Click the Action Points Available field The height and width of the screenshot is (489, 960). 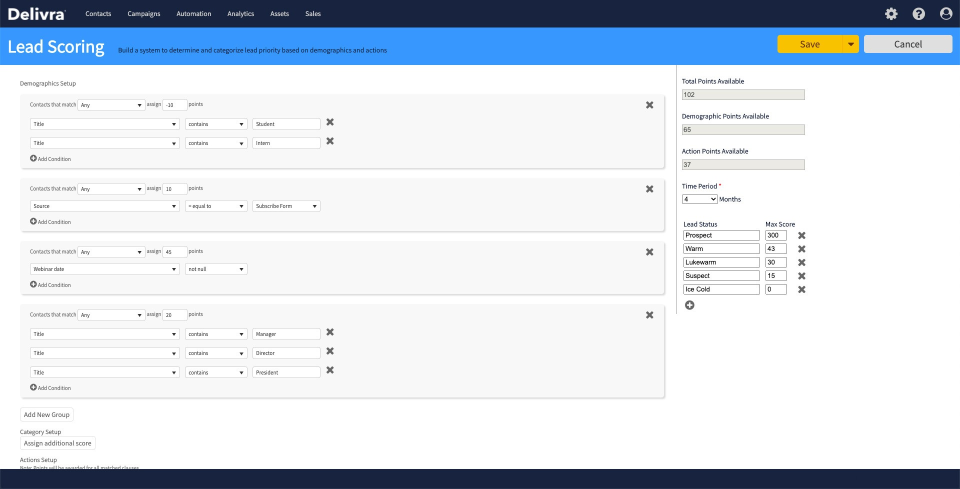tap(743, 165)
